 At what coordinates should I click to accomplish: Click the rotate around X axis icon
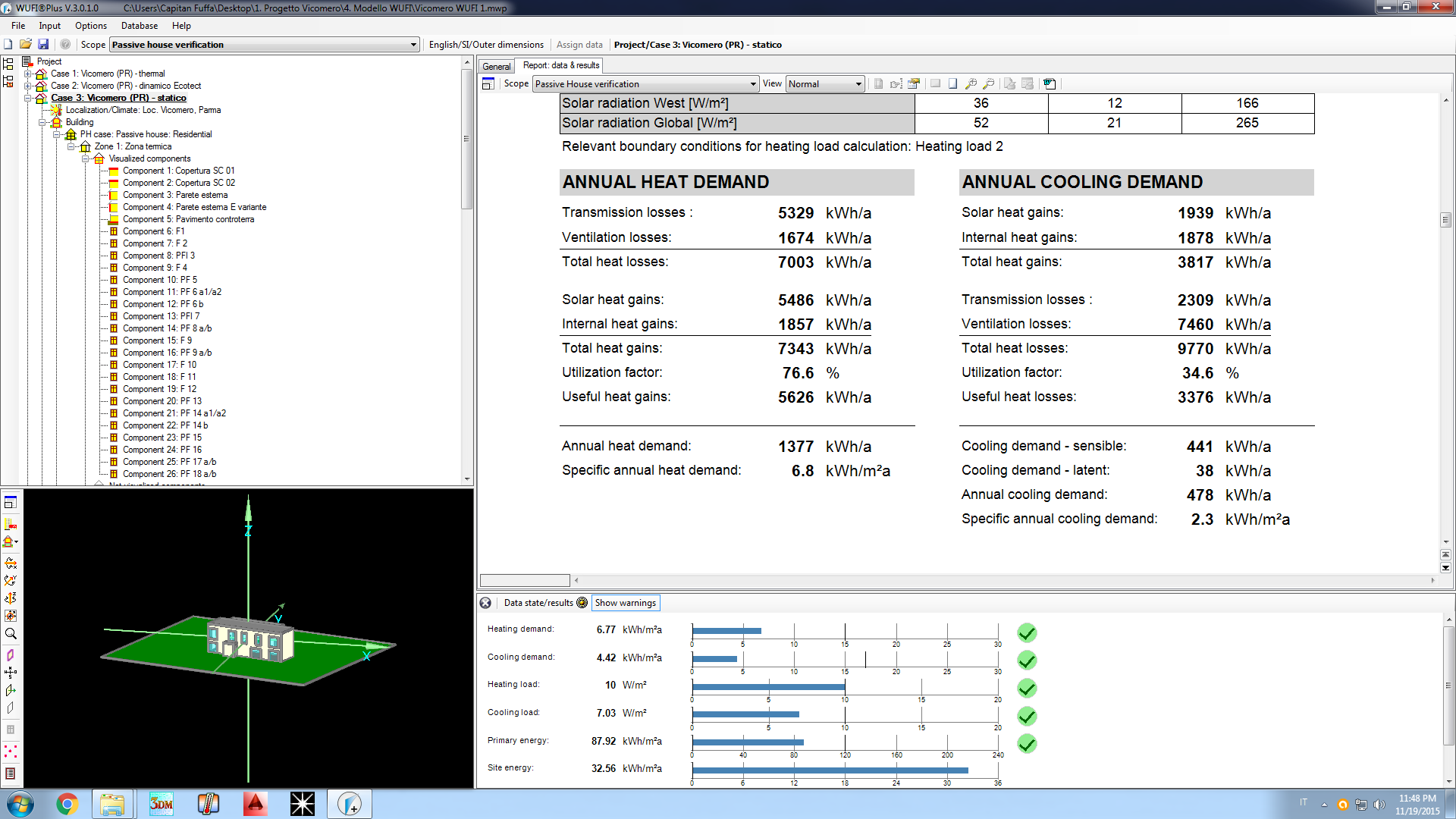[x=11, y=563]
